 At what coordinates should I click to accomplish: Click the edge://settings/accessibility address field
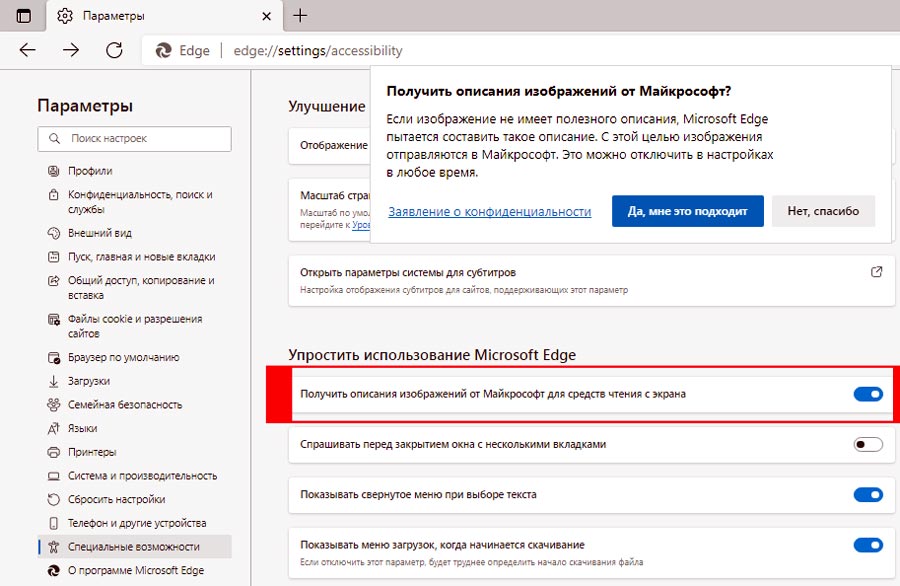click(x=318, y=51)
